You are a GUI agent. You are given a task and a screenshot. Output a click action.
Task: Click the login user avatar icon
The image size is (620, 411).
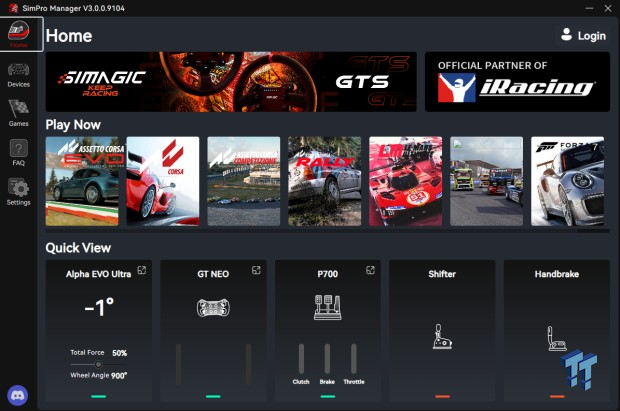(x=566, y=35)
